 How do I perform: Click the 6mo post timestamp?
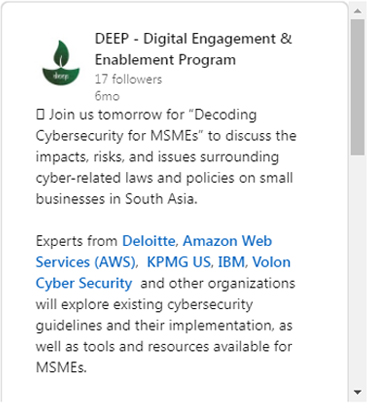click(x=107, y=96)
